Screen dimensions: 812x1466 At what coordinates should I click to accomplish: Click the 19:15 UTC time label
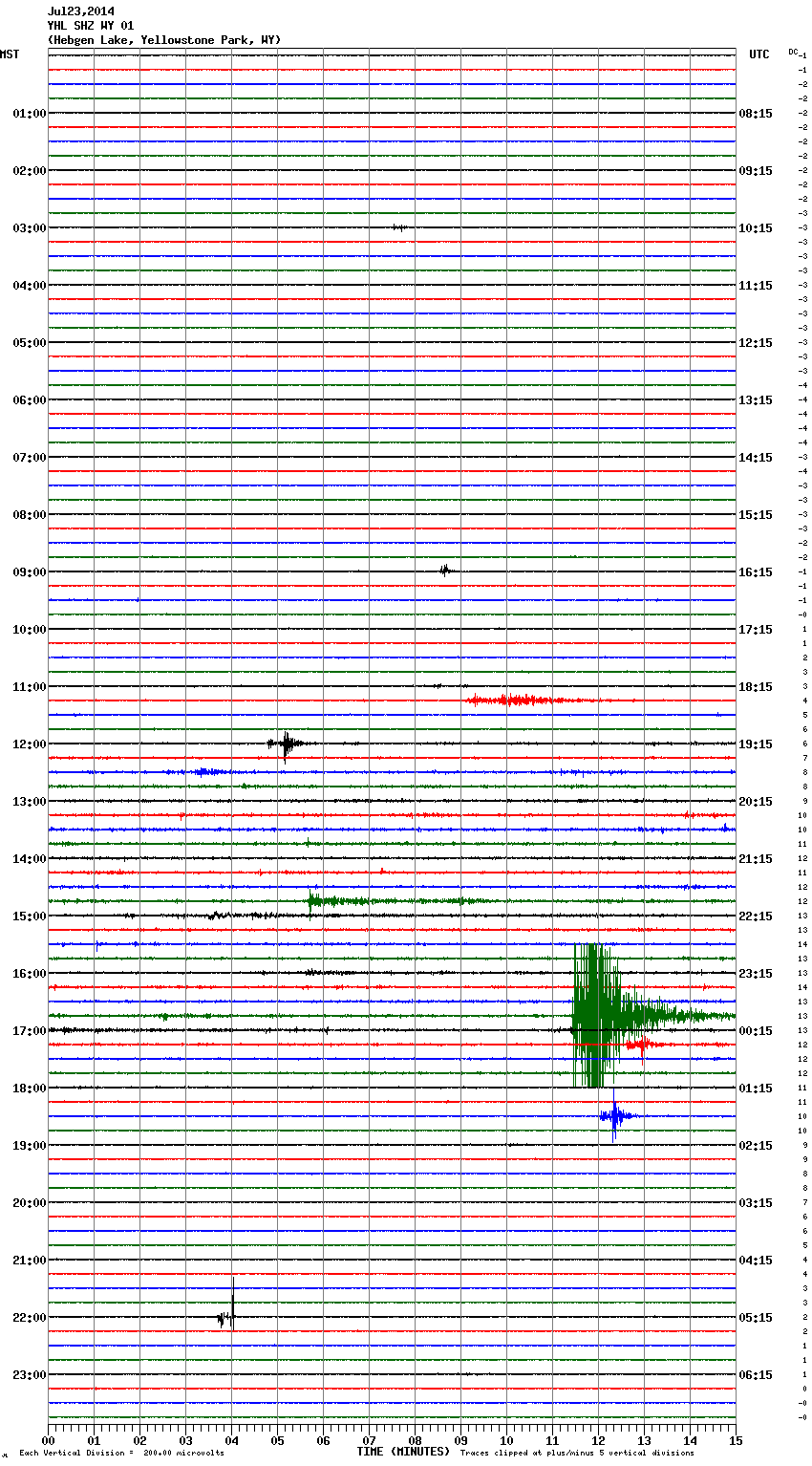coord(756,744)
